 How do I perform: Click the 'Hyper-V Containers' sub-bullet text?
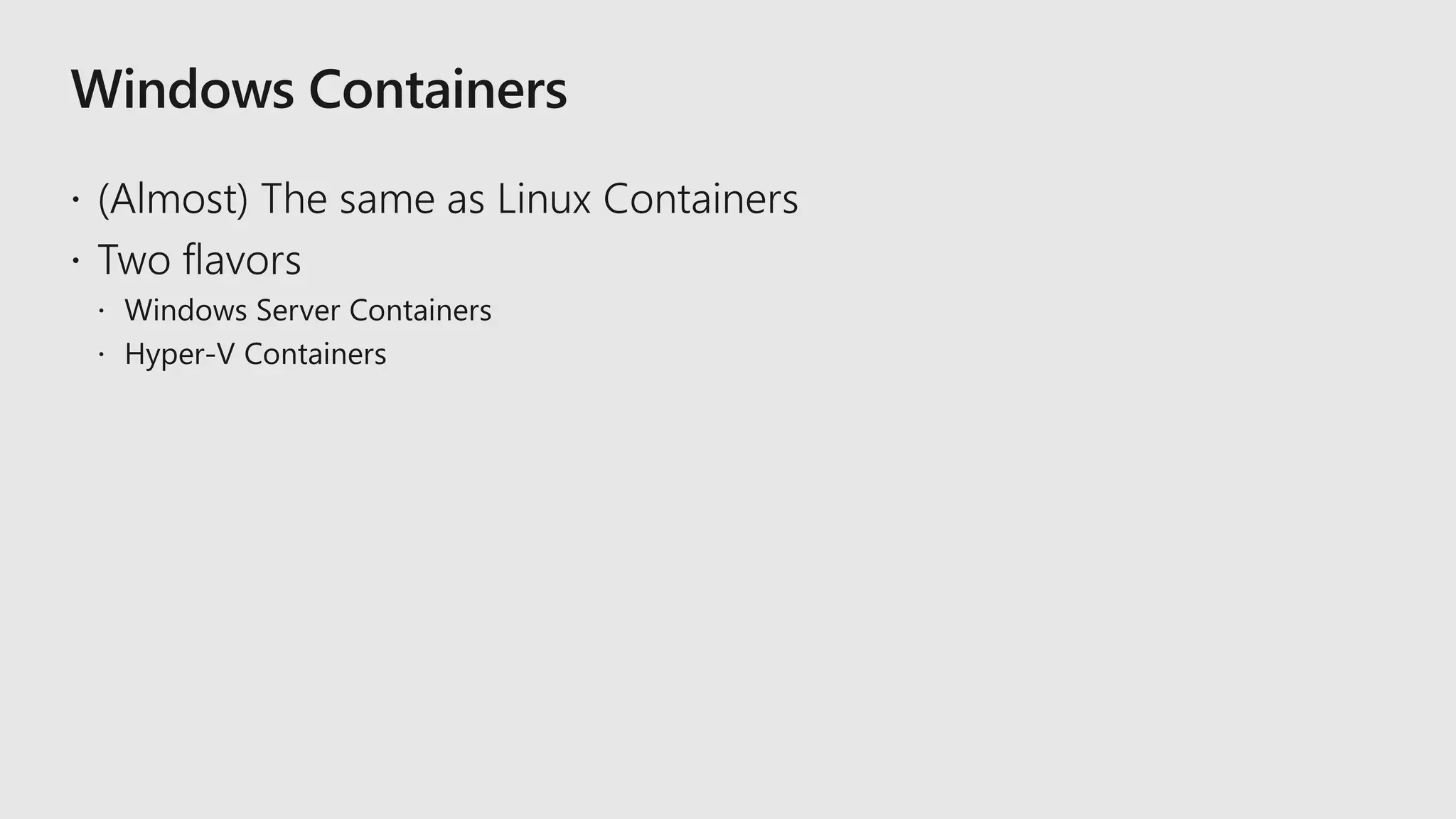[255, 354]
